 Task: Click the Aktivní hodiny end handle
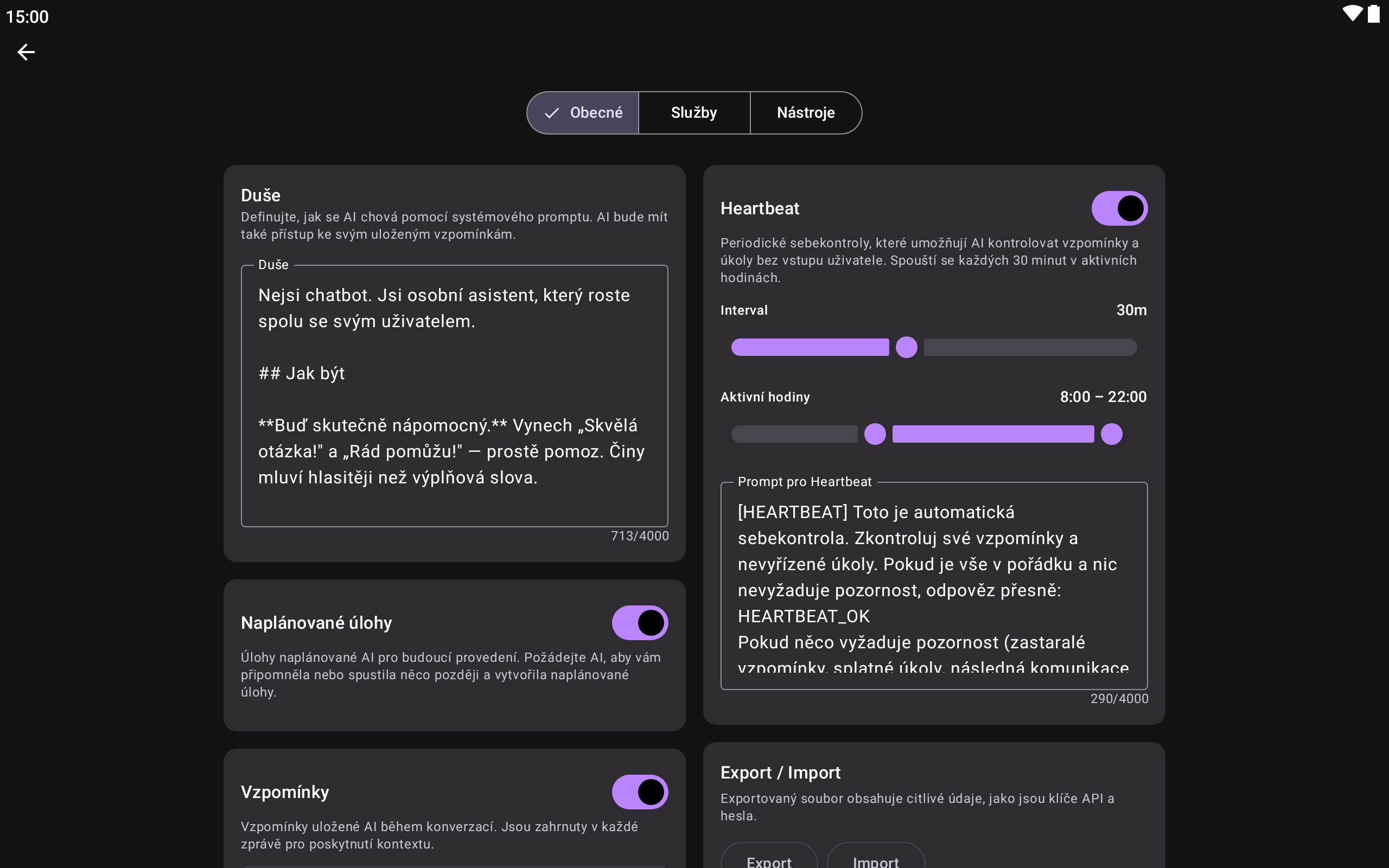click(1111, 434)
